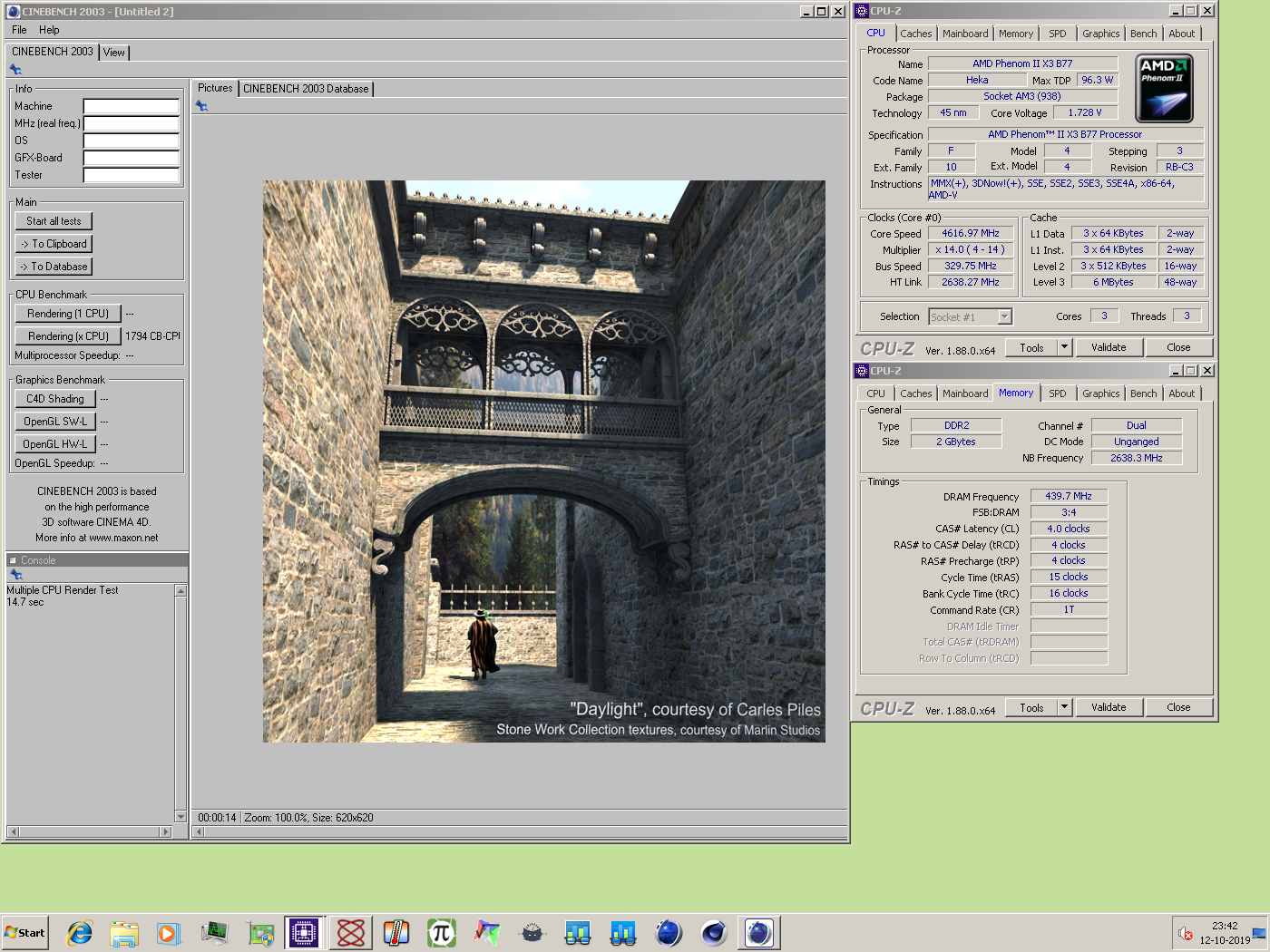Click the thermometer taskbar icon
This screenshot has width=1270, height=952.
click(396, 933)
